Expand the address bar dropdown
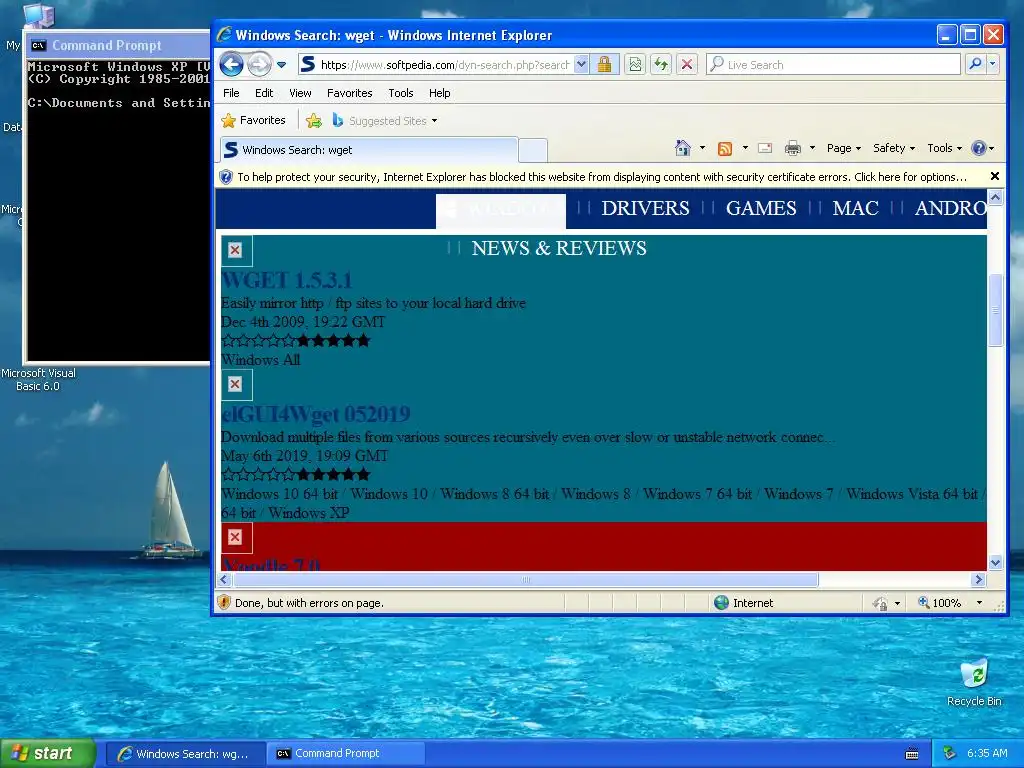 pos(581,65)
